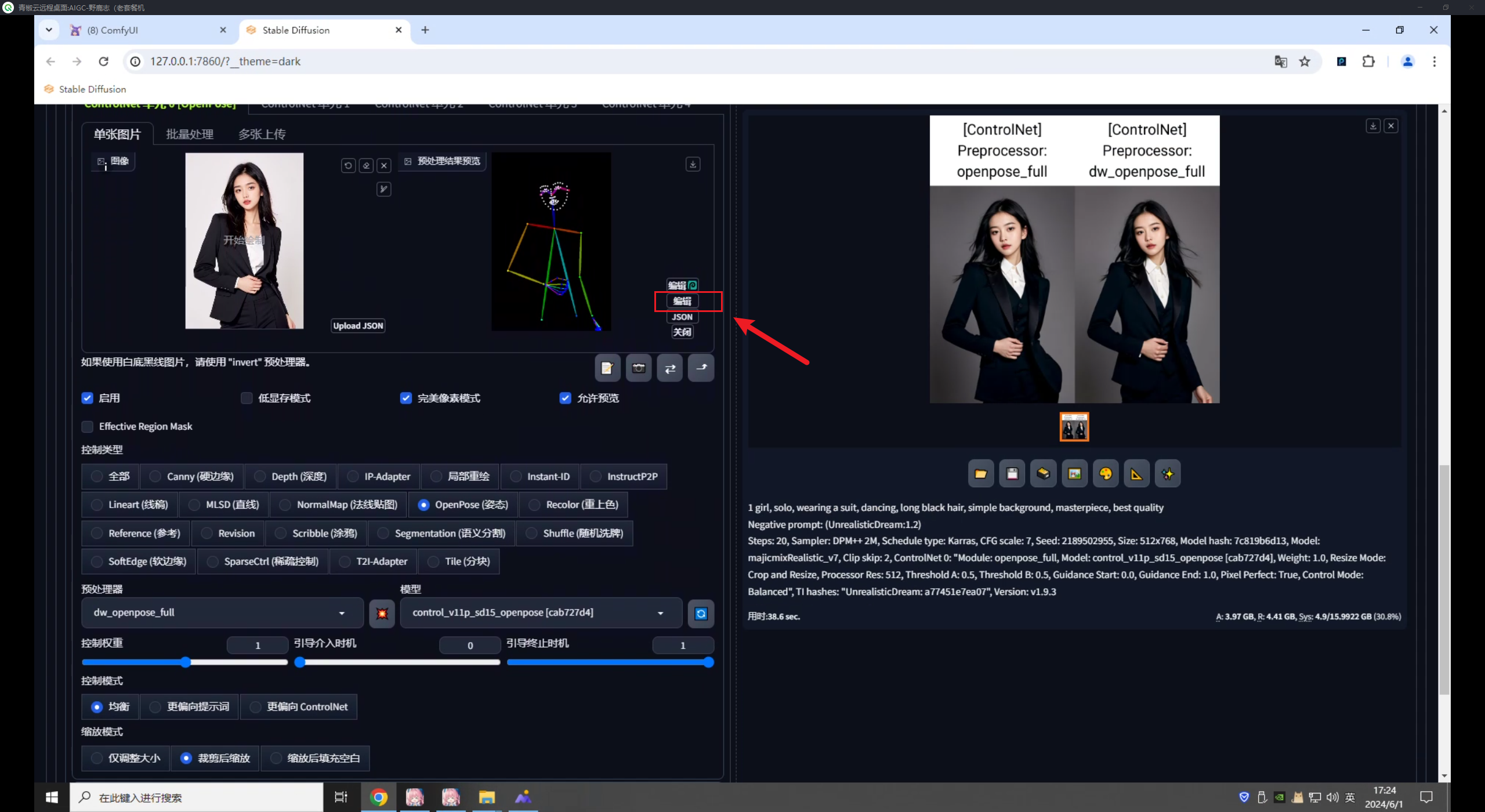Screen dimensions: 1485x812
Task: Download the preprocessor result image
Action: click(x=692, y=164)
